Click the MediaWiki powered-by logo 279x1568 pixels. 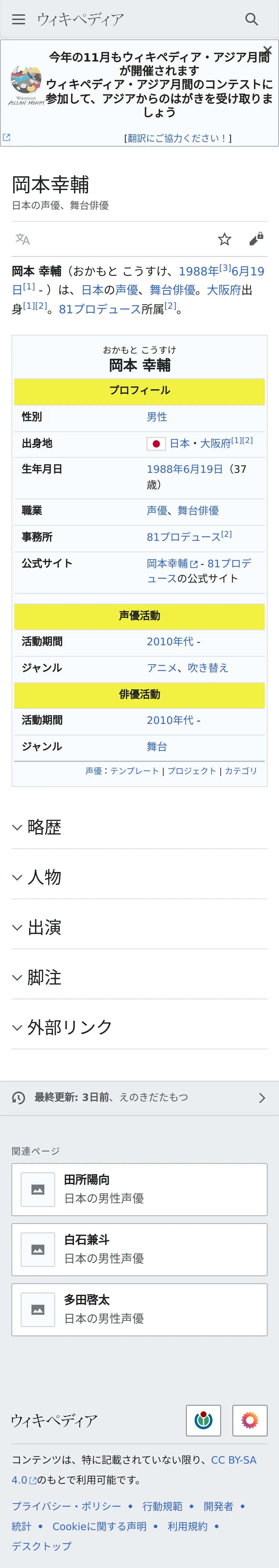(x=250, y=1421)
